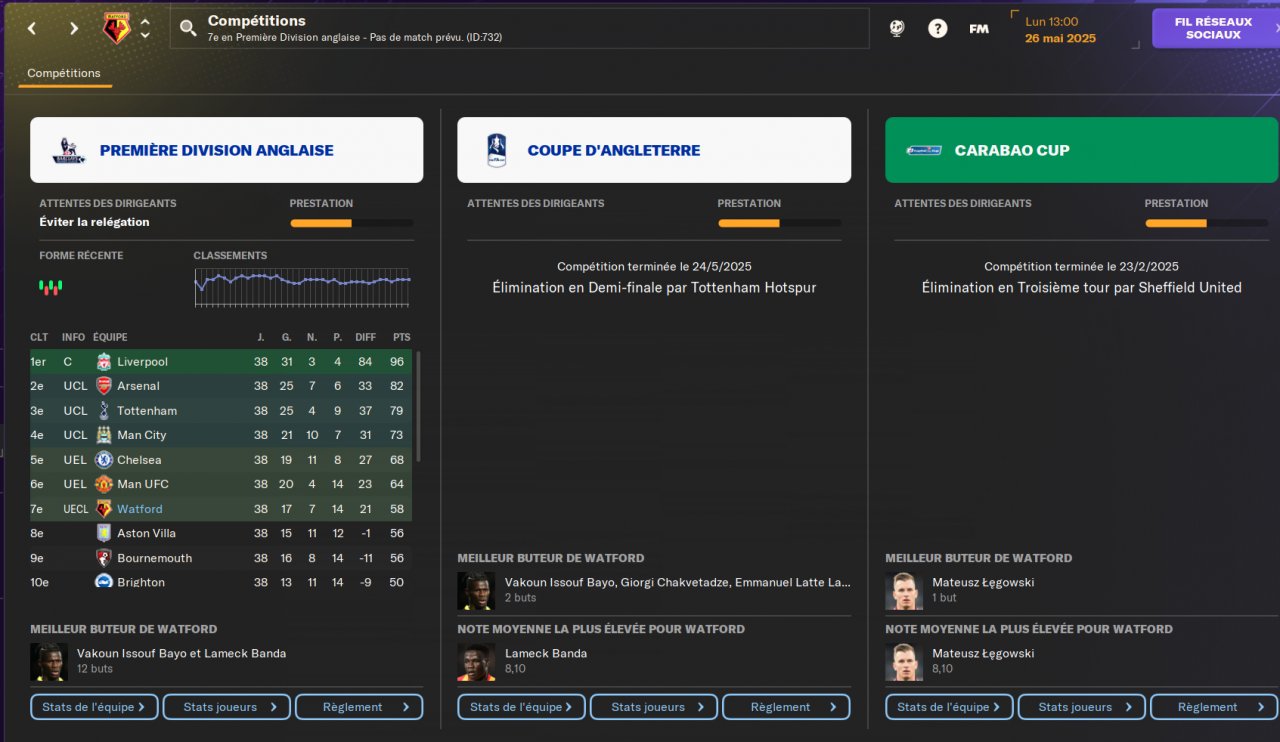Go back with the left arrow
Image resolution: width=1280 pixels, height=742 pixels.
(32, 28)
